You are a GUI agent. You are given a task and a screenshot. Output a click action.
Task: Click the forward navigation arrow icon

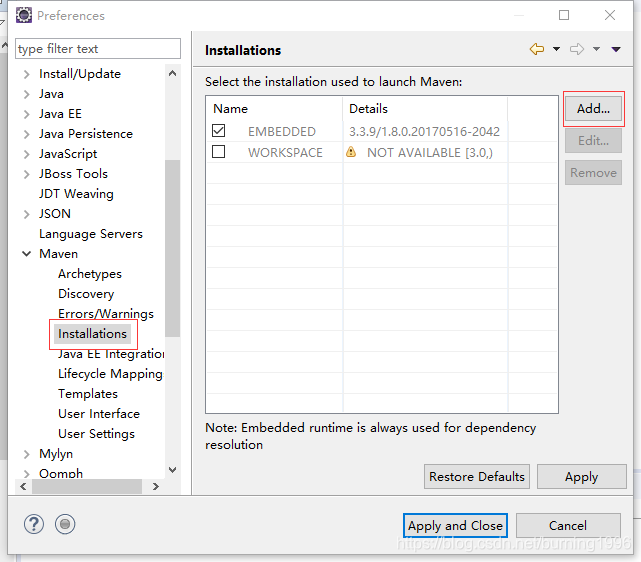(x=577, y=49)
